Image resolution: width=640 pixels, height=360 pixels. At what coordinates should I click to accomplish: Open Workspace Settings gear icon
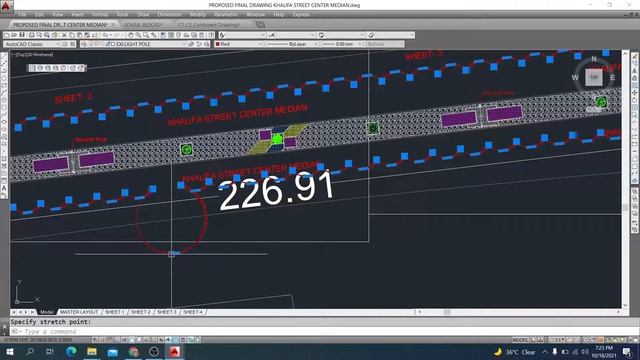point(65,44)
